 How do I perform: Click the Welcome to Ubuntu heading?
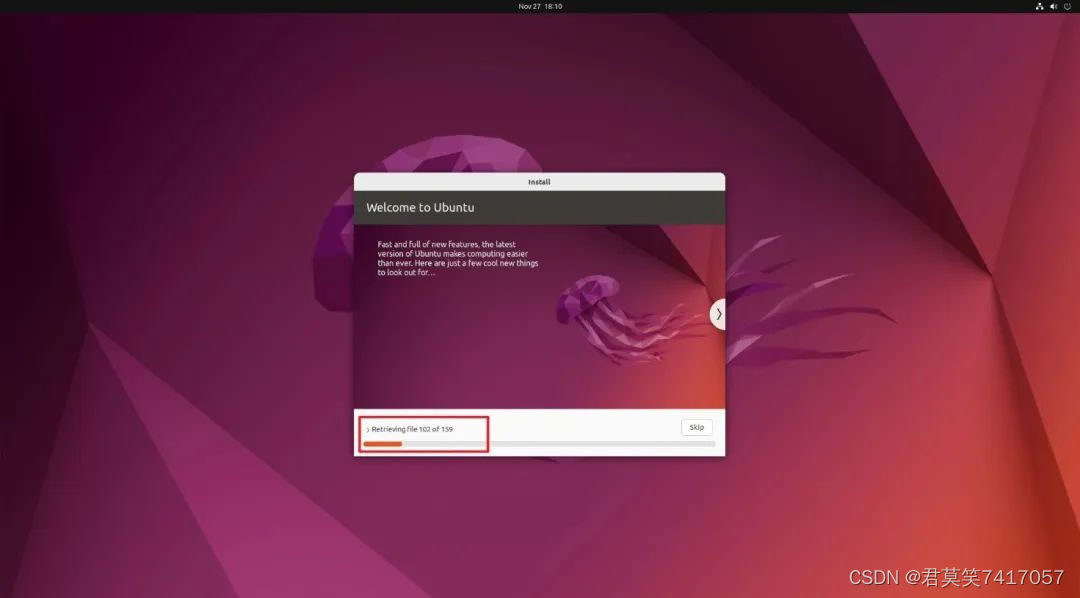point(420,207)
